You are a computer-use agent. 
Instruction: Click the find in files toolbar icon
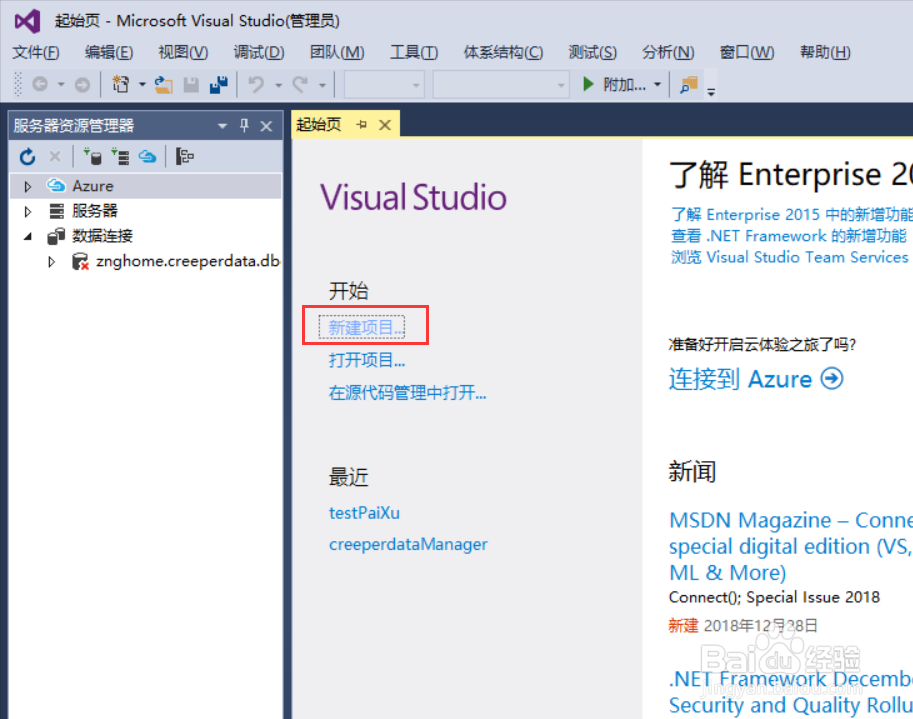[x=689, y=85]
